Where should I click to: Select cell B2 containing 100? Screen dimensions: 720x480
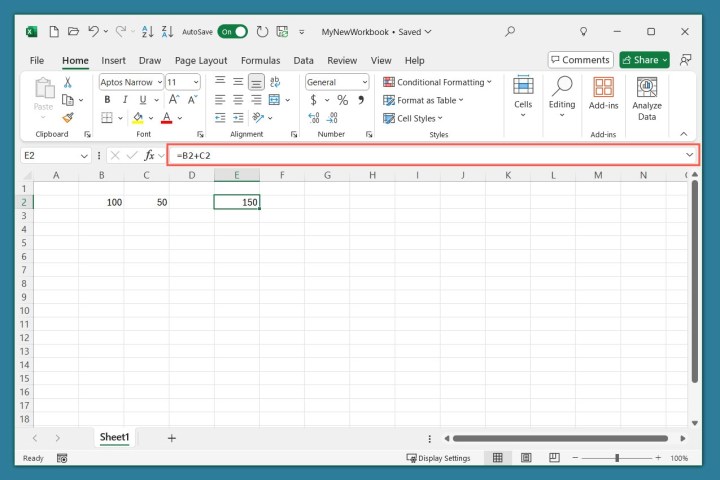pyautogui.click(x=101, y=202)
